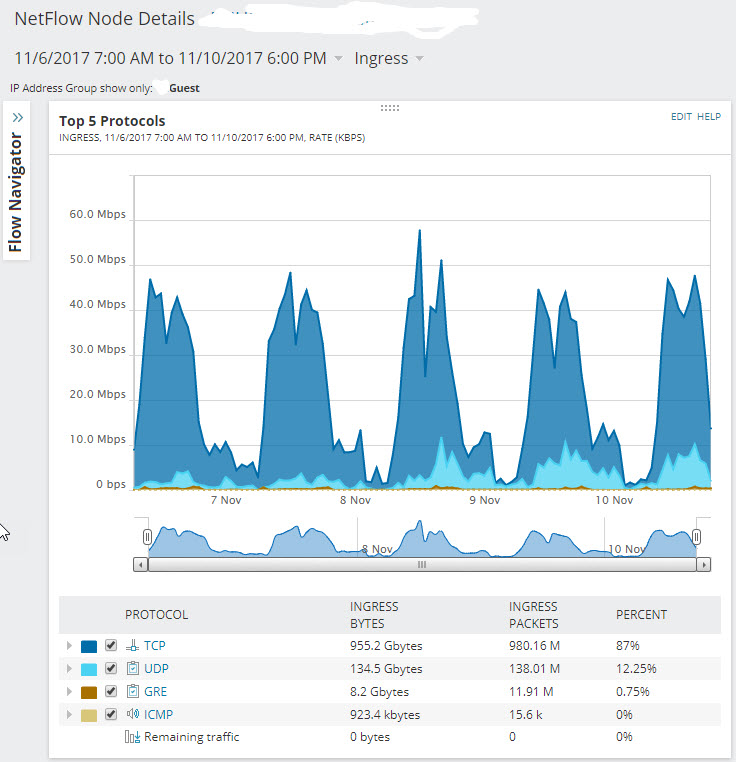The height and width of the screenshot is (762, 736).
Task: Click the TCP protocol icon
Action: pyautogui.click(x=132, y=645)
